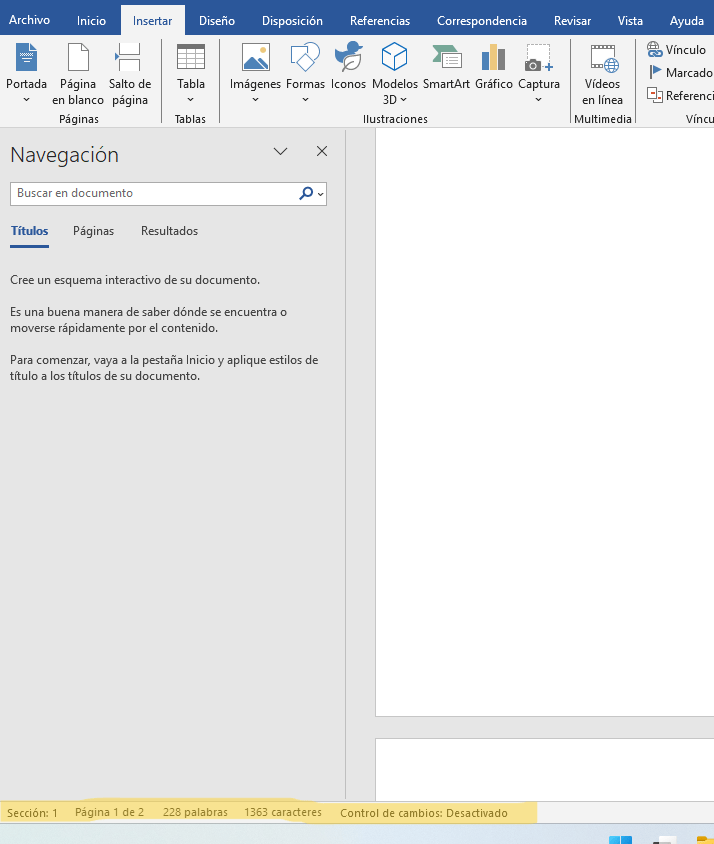Image resolution: width=714 pixels, height=844 pixels.
Task: Open Navegación pane options chevron
Action: (x=281, y=152)
